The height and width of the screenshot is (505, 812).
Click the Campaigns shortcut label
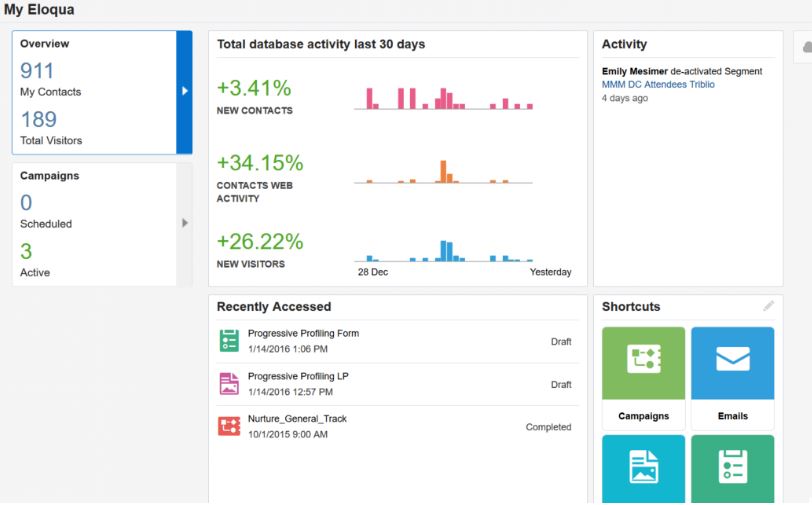643,416
